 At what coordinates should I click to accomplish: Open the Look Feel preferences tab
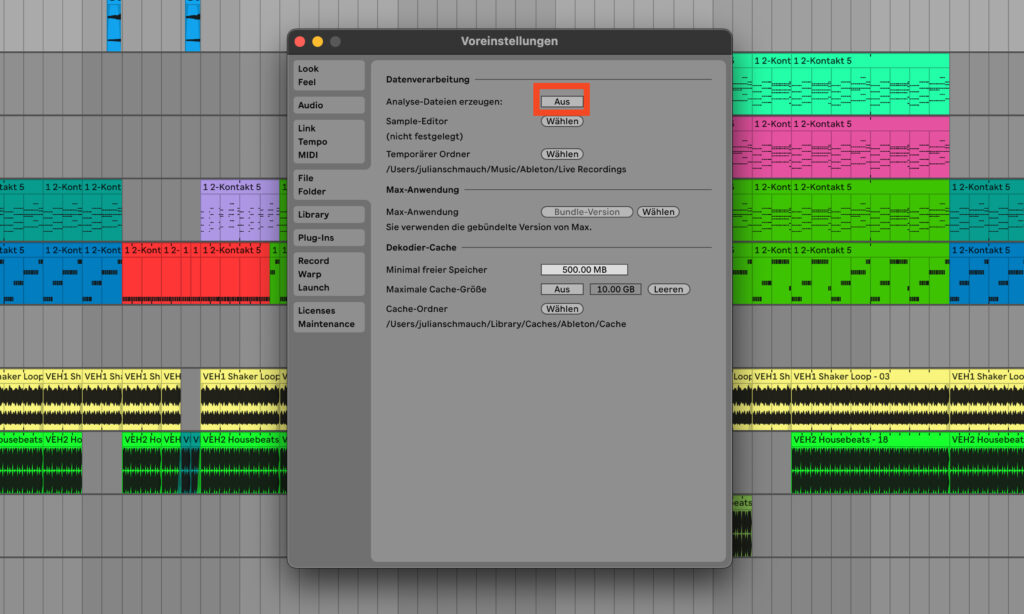tap(329, 75)
